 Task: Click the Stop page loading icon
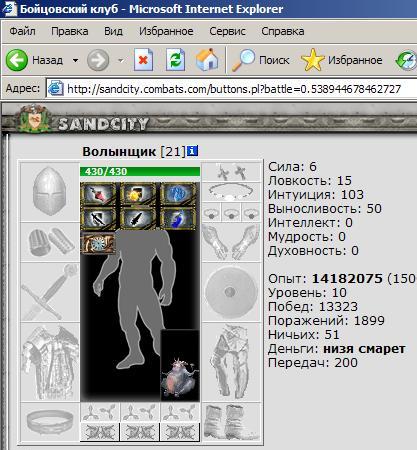coord(144,60)
